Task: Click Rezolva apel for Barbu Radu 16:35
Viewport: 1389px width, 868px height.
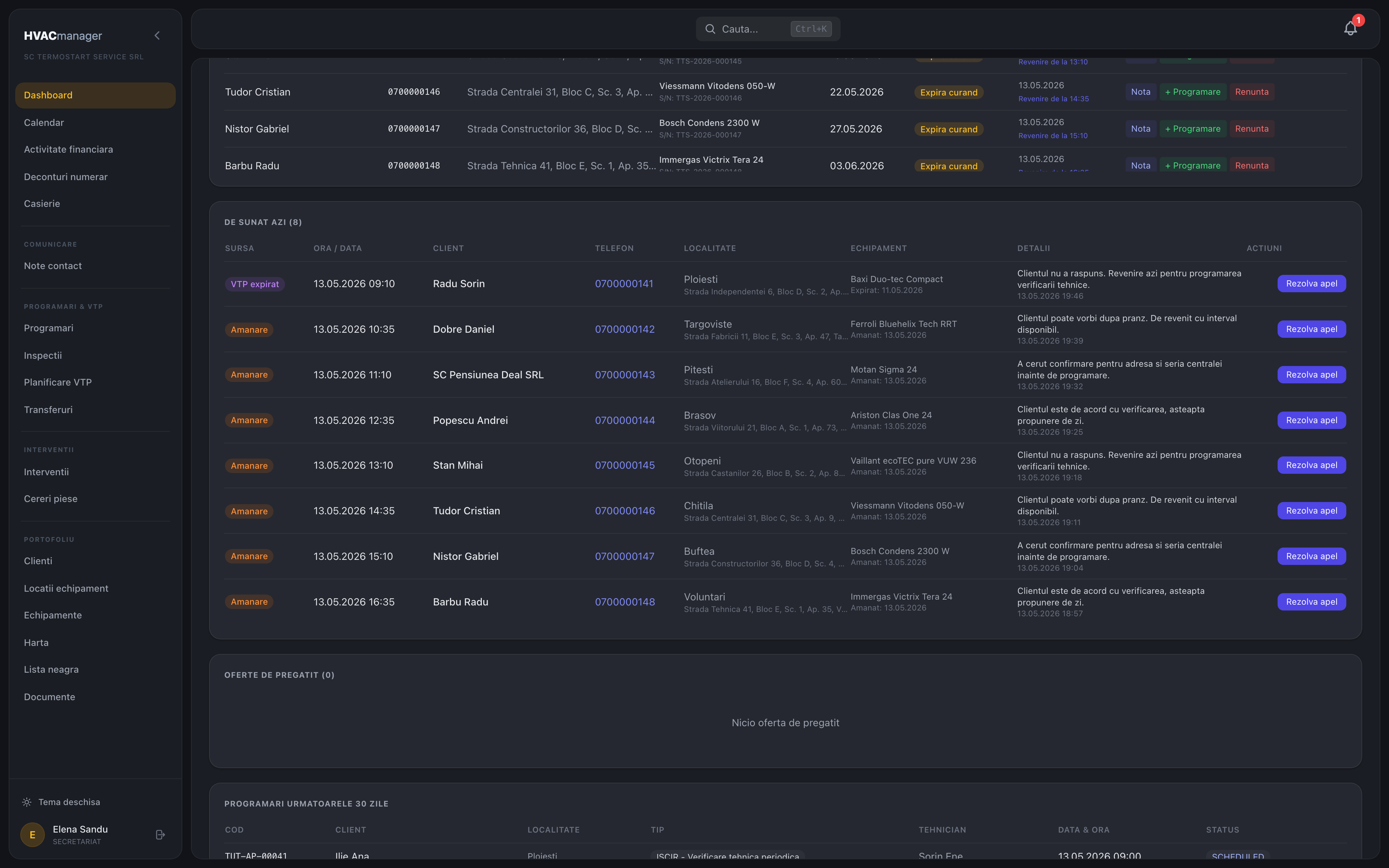Action: point(1312,601)
